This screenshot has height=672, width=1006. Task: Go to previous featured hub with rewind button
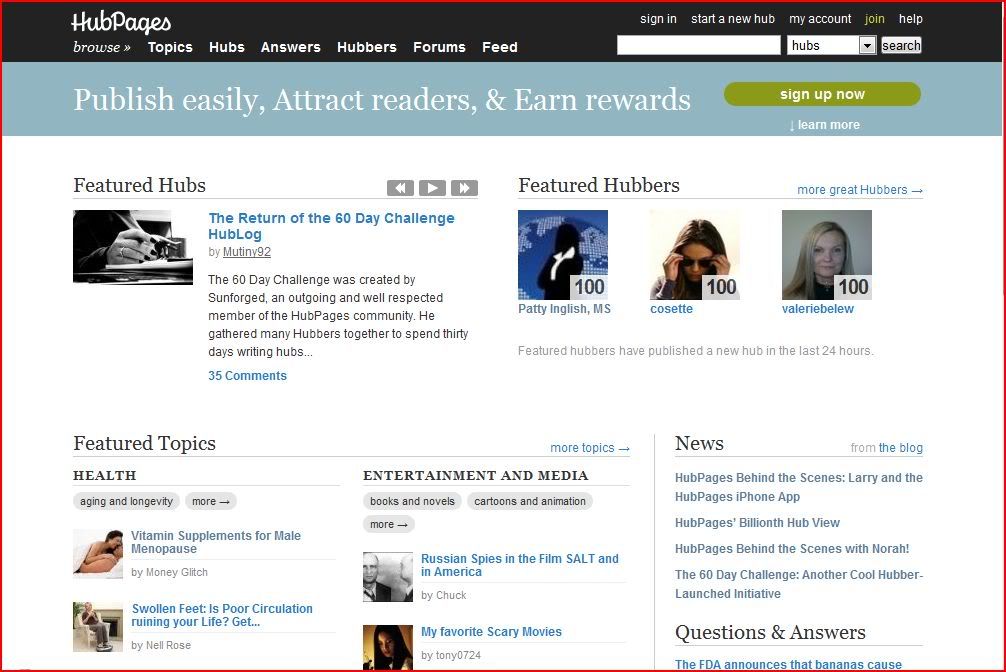click(x=400, y=188)
